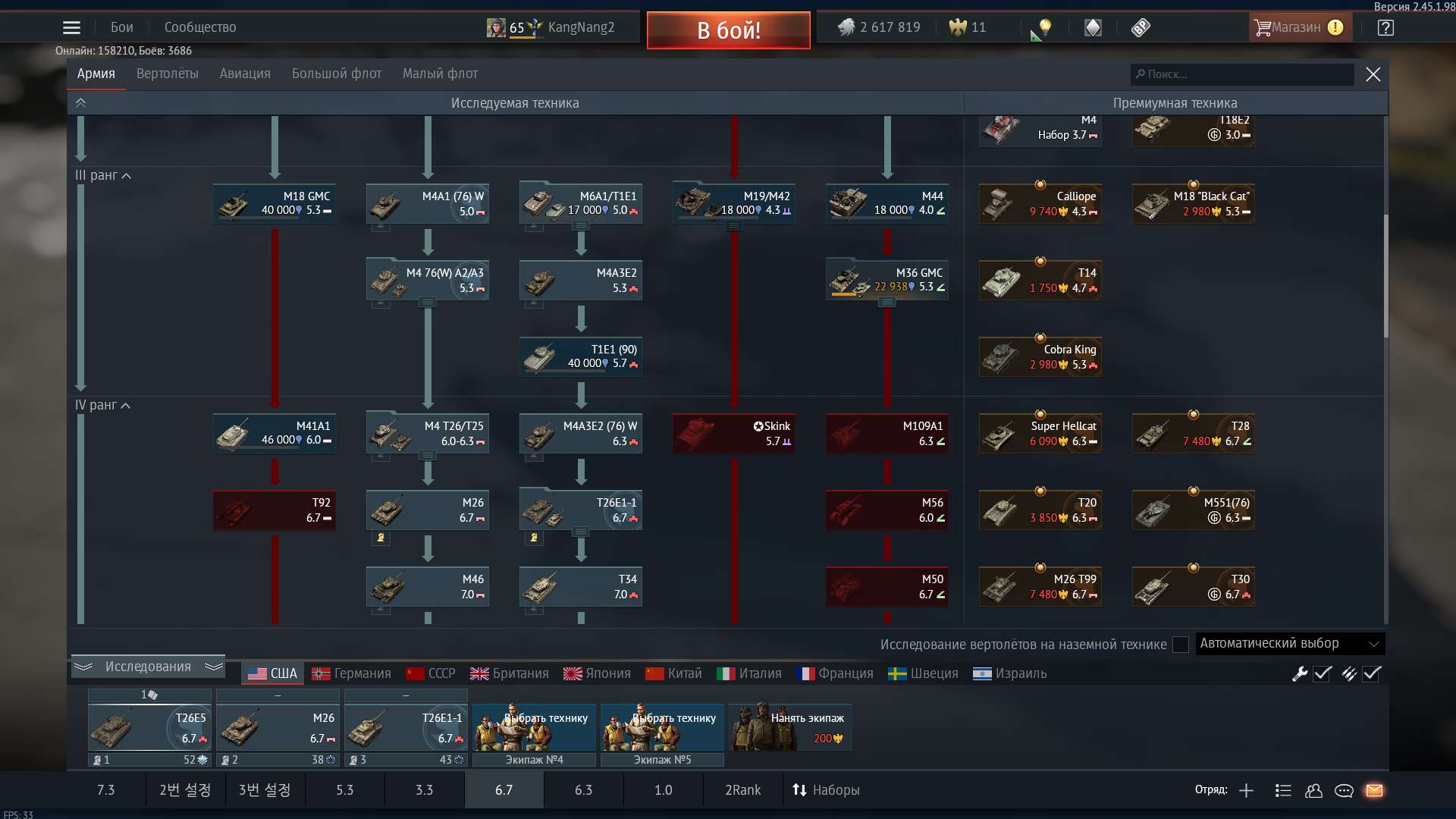Screen dimensions: 1456x819
Task: Open the wrench repair settings icon
Action: click(x=1300, y=673)
